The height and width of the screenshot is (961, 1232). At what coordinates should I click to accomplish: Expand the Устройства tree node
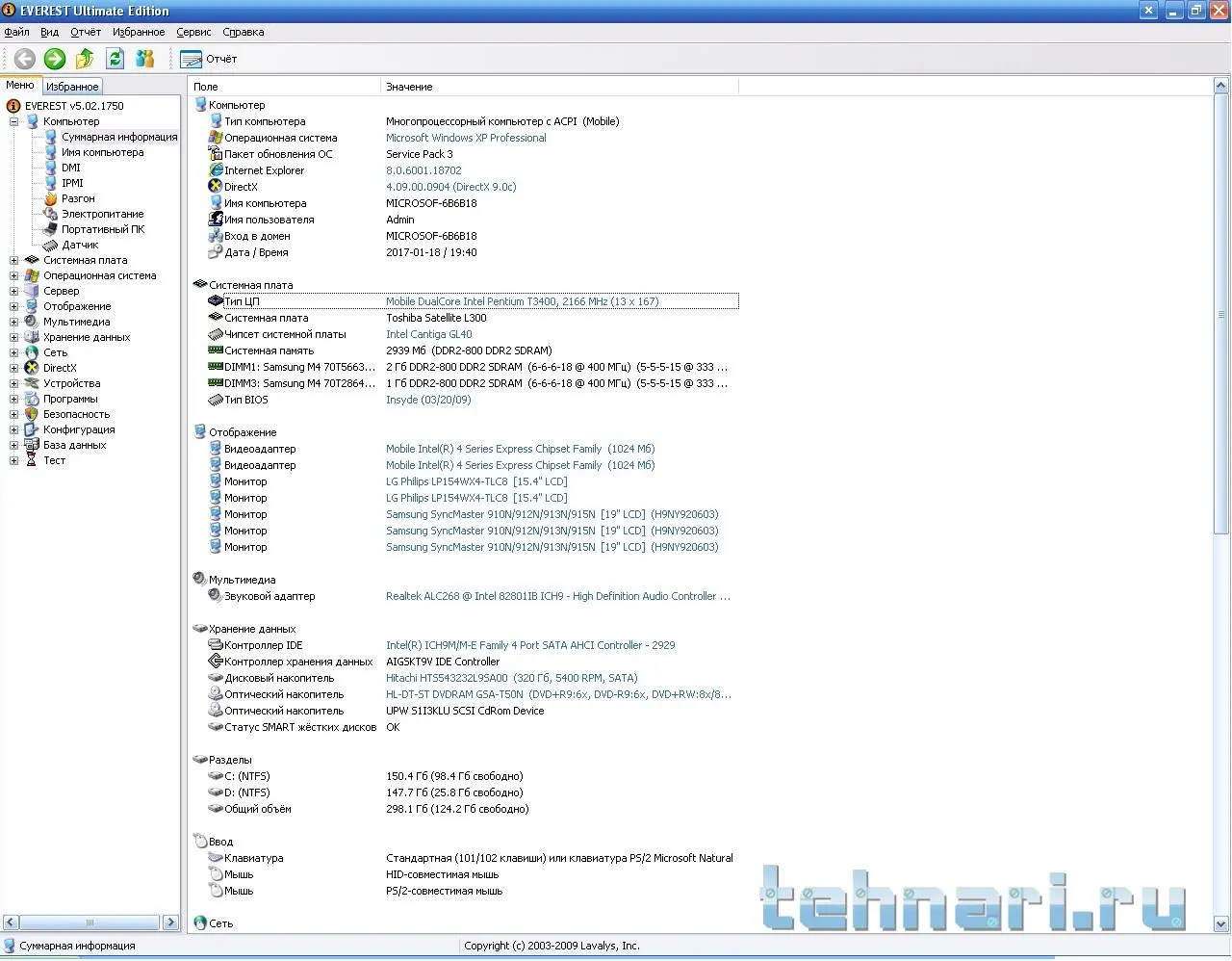[14, 384]
